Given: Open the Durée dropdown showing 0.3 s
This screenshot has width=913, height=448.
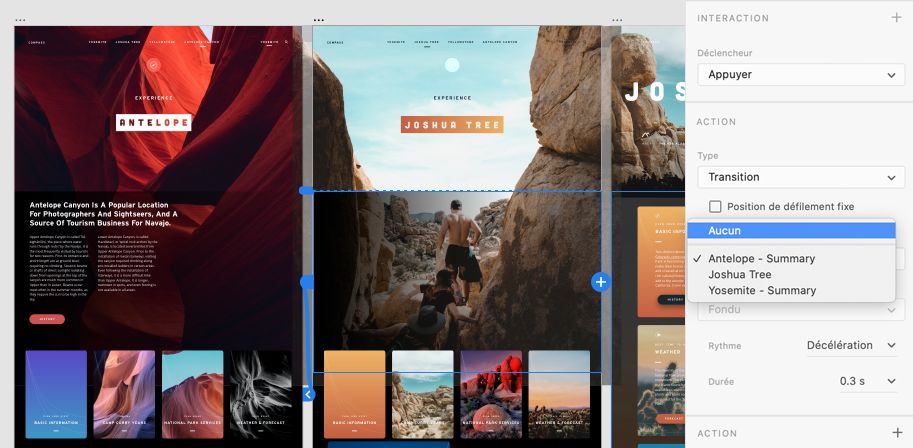Looking at the screenshot, I should click(868, 381).
